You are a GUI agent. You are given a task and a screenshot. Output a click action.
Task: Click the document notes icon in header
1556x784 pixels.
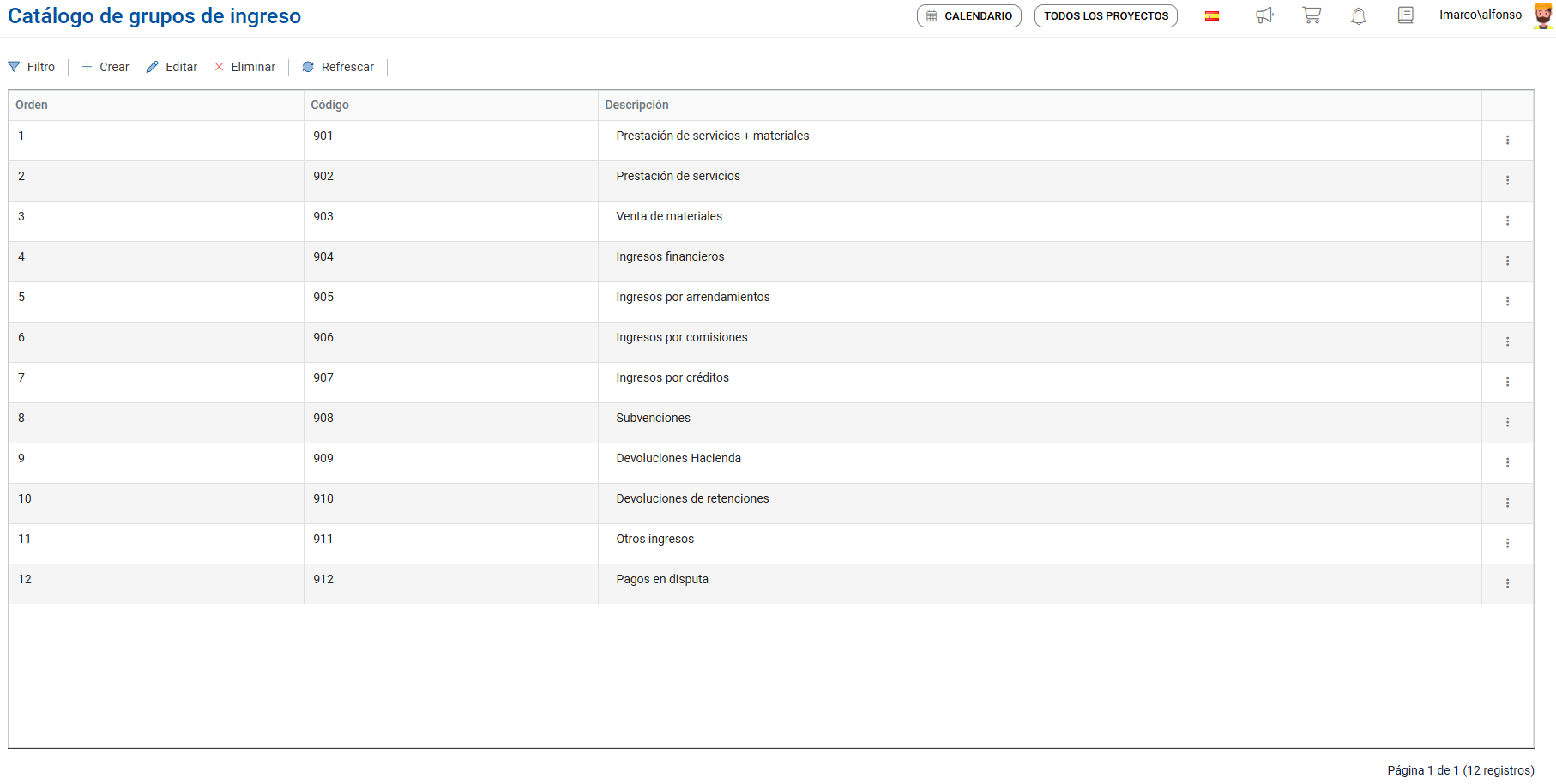tap(1405, 15)
